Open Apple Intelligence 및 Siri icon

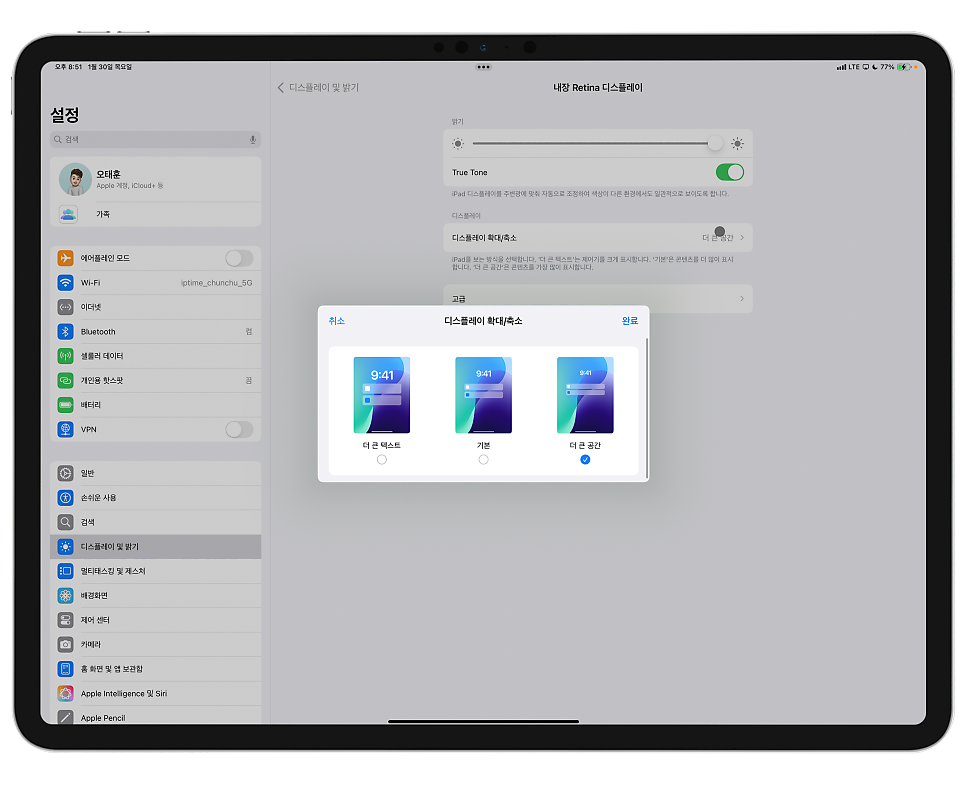pos(65,693)
